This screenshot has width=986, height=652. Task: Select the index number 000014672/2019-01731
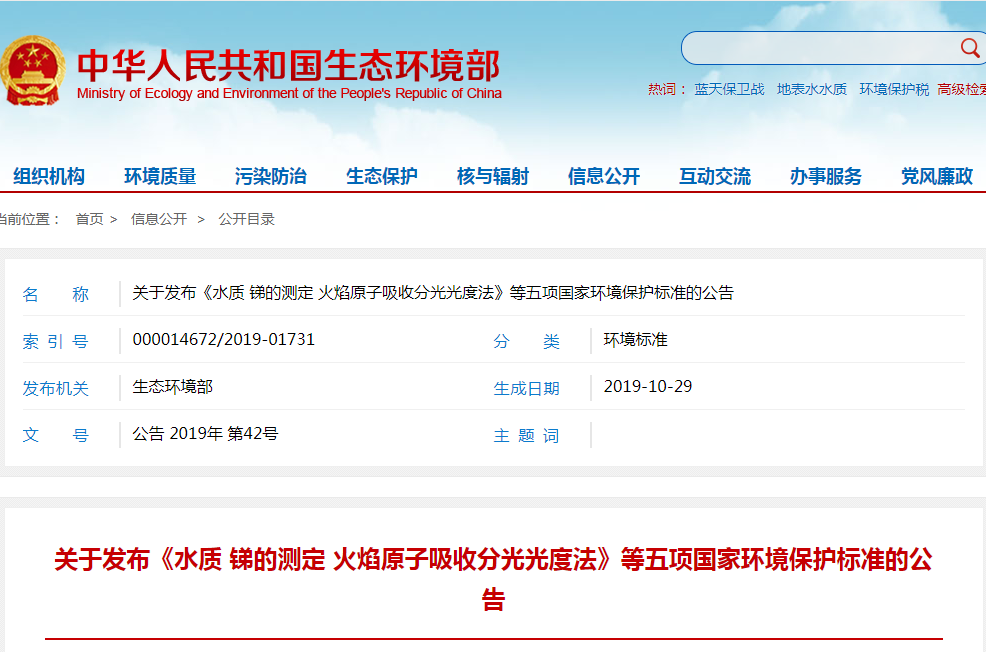click(x=223, y=340)
